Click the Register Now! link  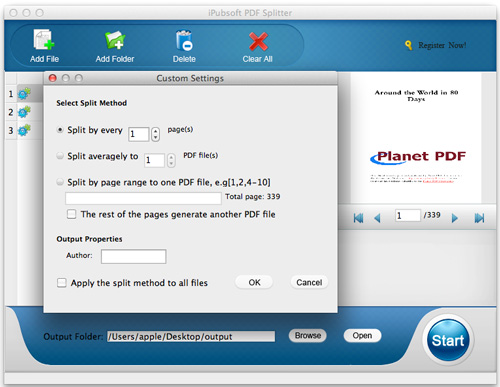pos(442,45)
